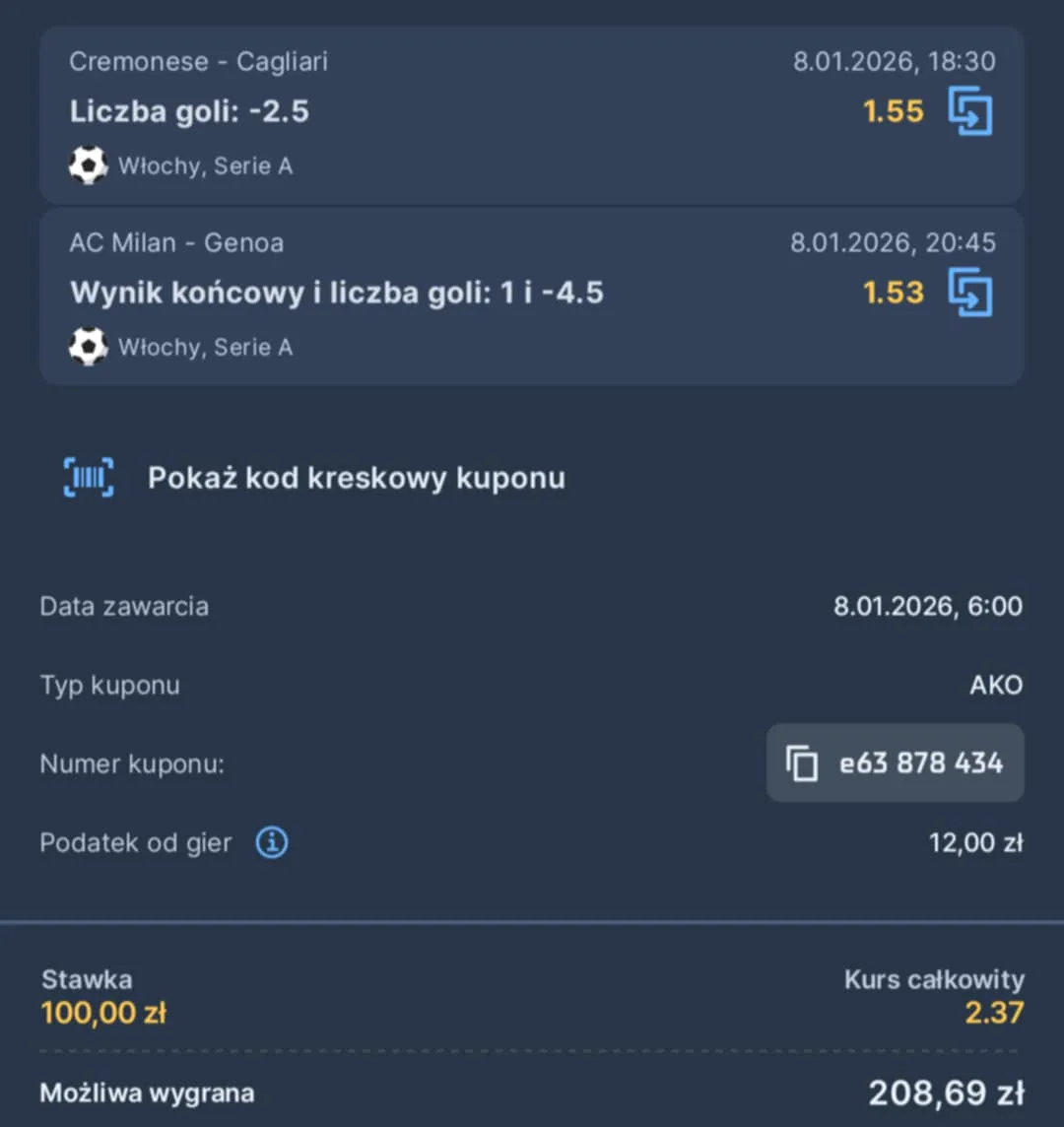This screenshot has height=1127, width=1064.
Task: Click the yellow odds 1.55 for Cremonese match
Action: [893, 111]
